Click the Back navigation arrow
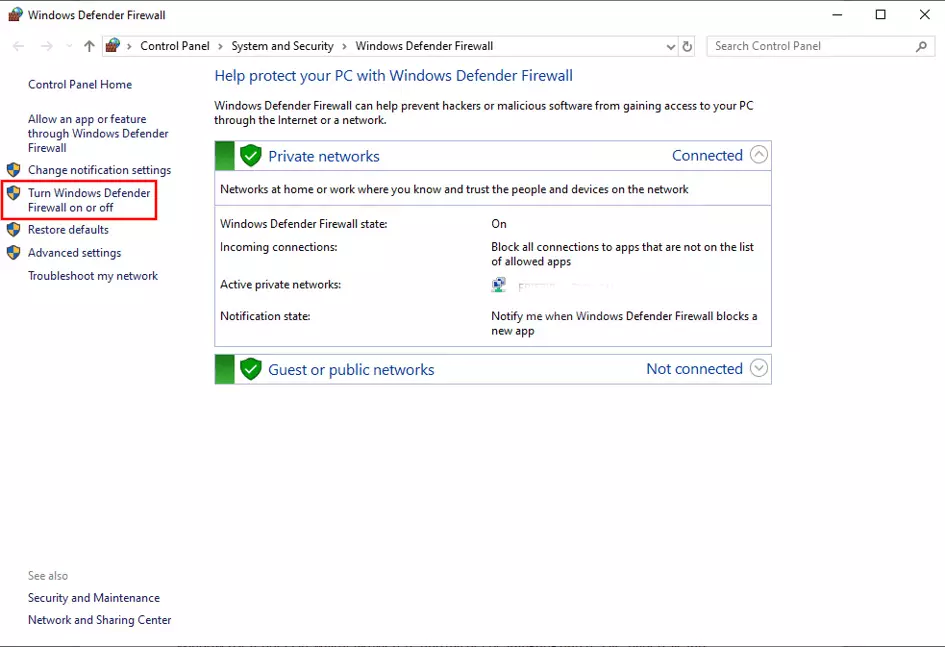This screenshot has height=647, width=945. pyautogui.click(x=18, y=46)
